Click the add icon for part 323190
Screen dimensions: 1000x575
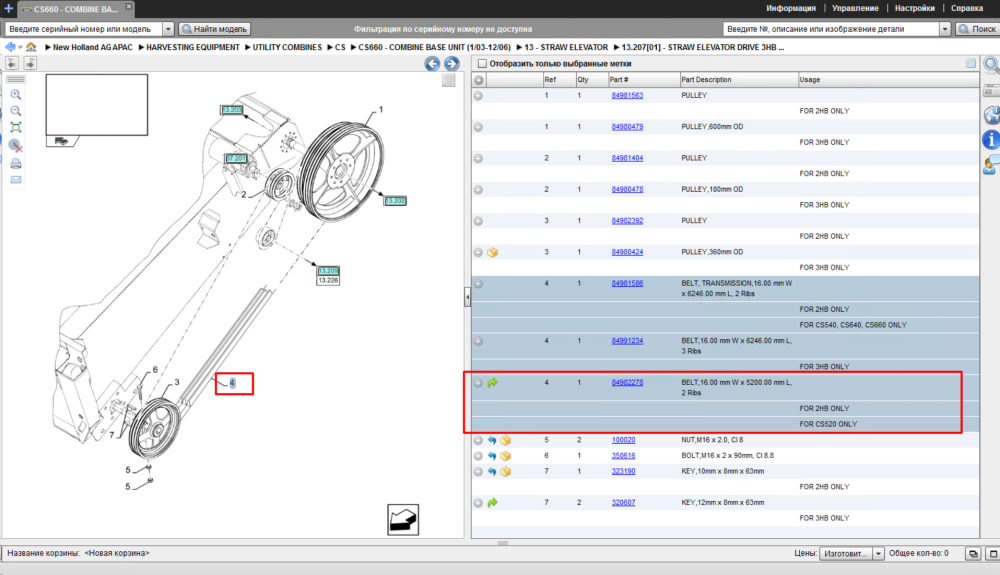coord(478,472)
